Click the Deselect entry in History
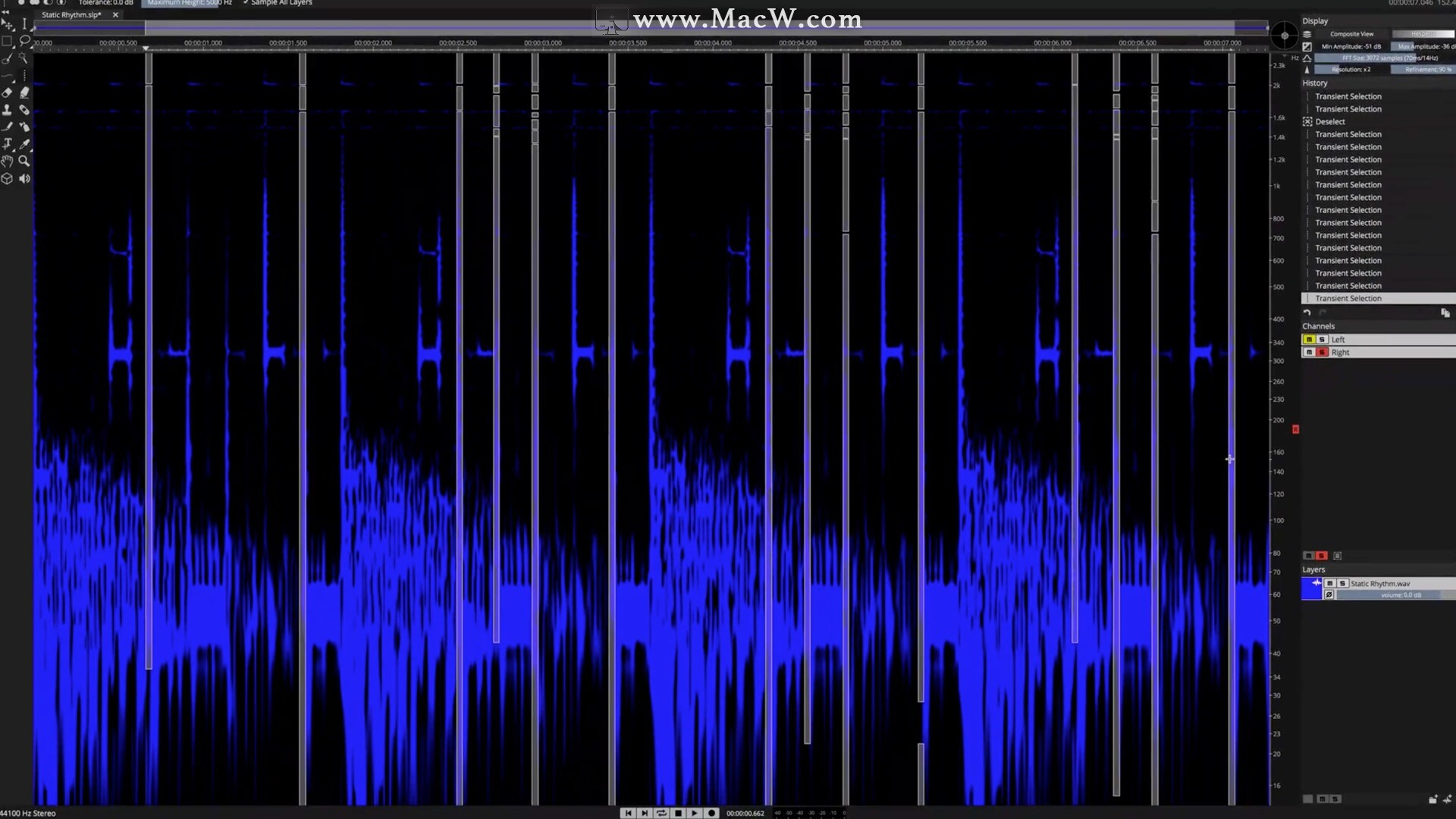Screen dimensions: 1456x819 pos(1331,121)
